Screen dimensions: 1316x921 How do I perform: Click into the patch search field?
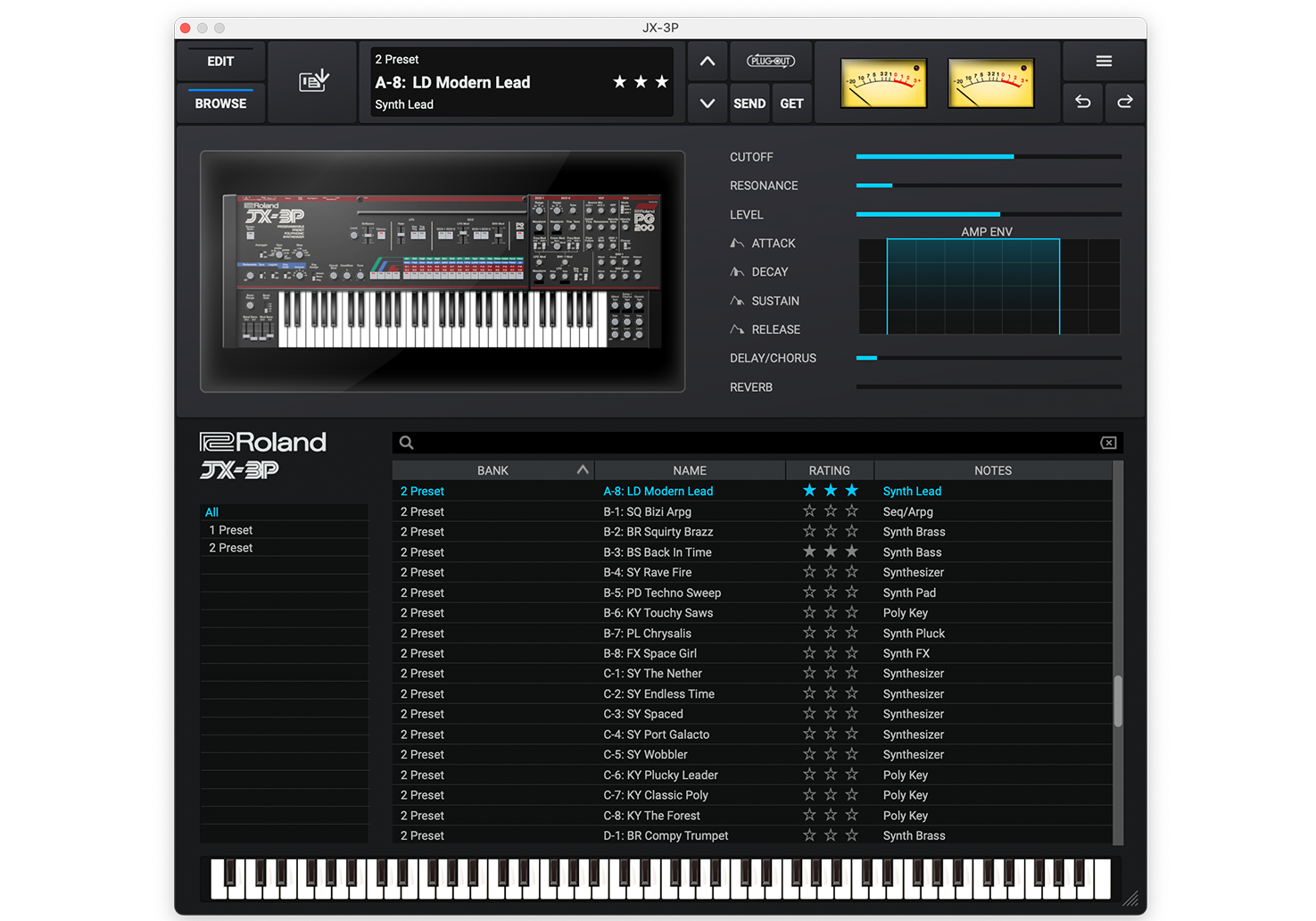click(757, 443)
